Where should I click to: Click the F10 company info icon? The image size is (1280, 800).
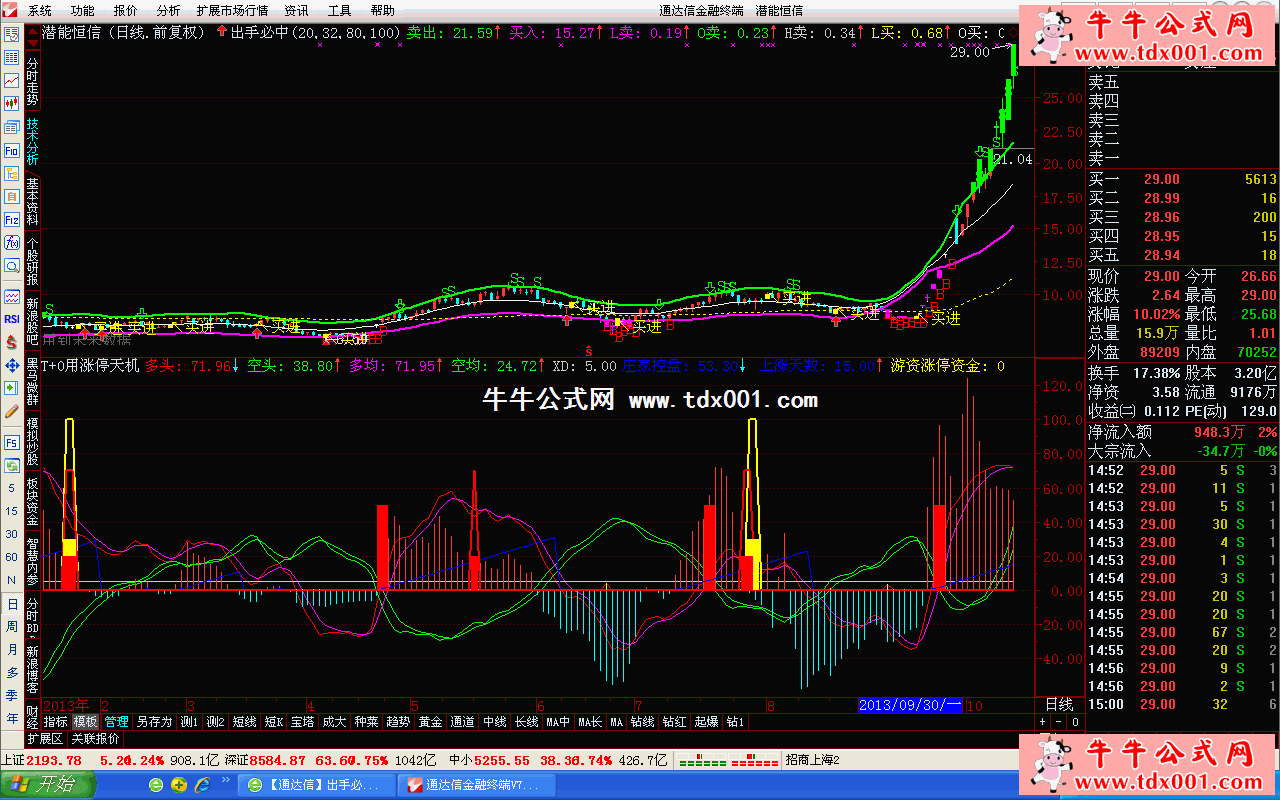pyautogui.click(x=12, y=150)
